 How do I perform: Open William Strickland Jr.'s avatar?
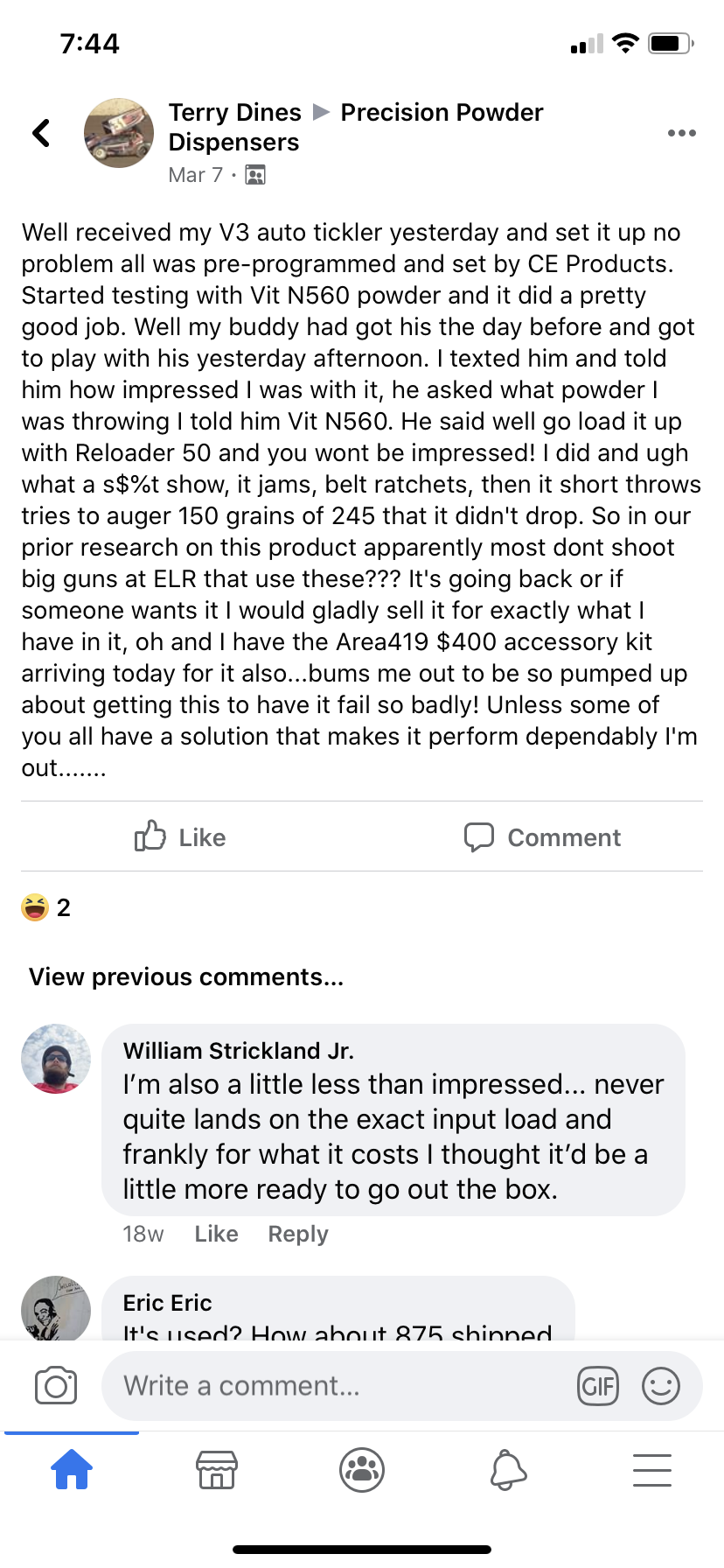(56, 1059)
